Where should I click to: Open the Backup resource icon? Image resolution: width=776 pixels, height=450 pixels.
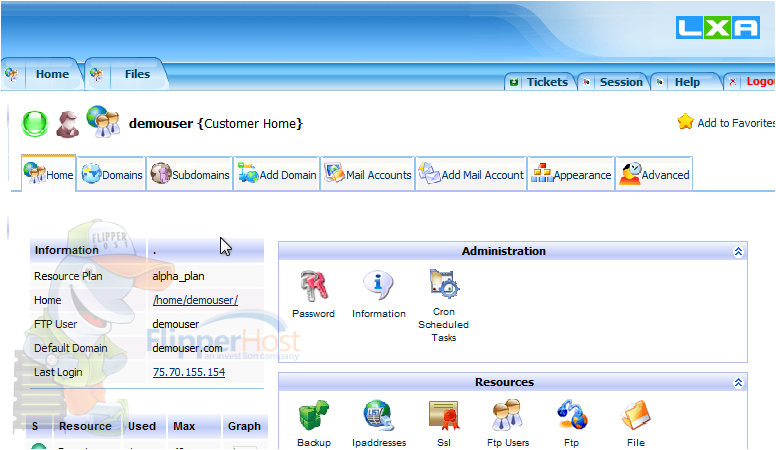pyautogui.click(x=314, y=415)
